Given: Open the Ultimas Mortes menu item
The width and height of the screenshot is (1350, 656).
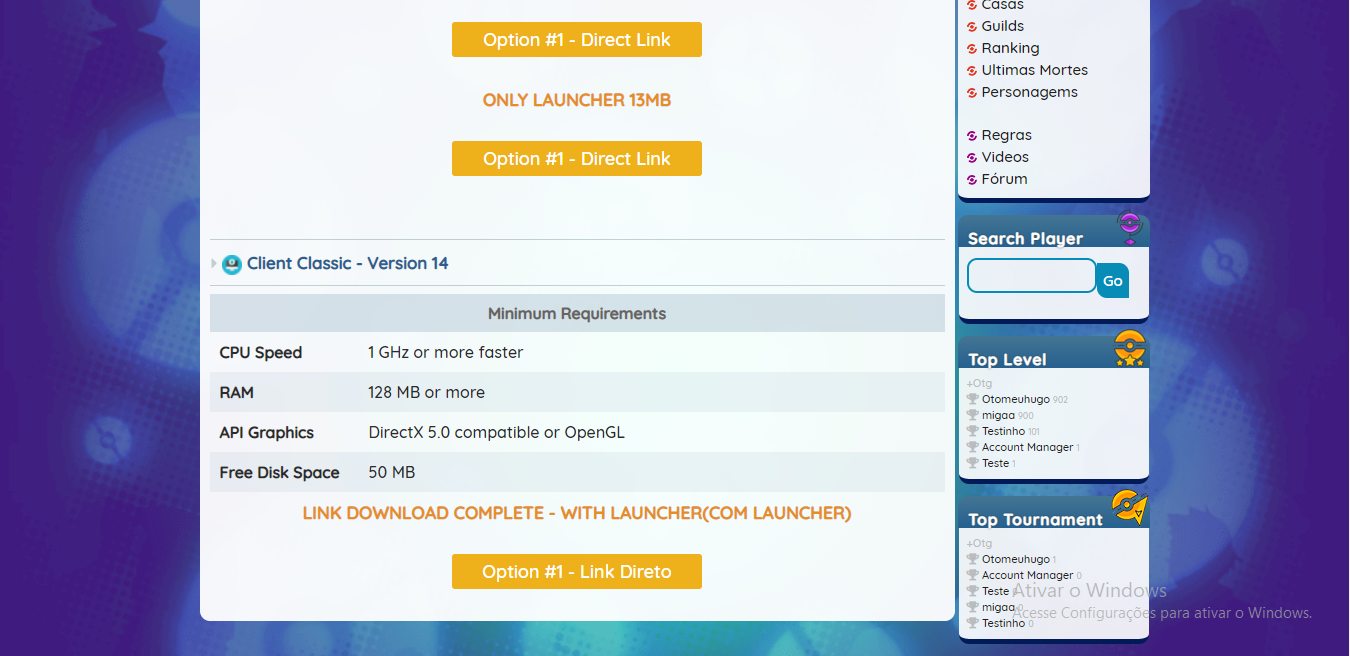Looking at the screenshot, I should [x=1034, y=70].
